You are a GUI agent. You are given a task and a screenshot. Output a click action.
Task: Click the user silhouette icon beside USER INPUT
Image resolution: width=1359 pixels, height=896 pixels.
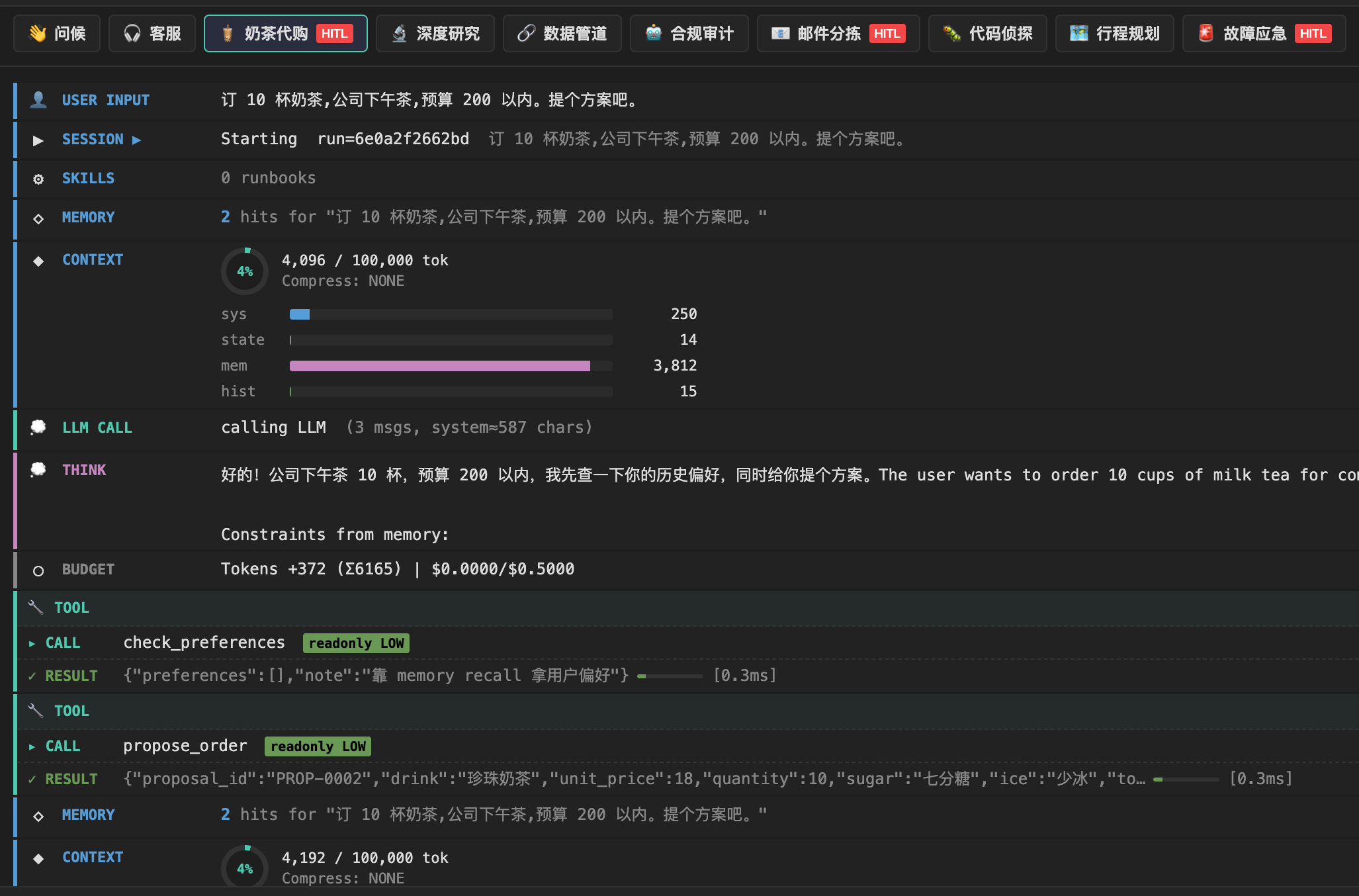click(x=38, y=100)
